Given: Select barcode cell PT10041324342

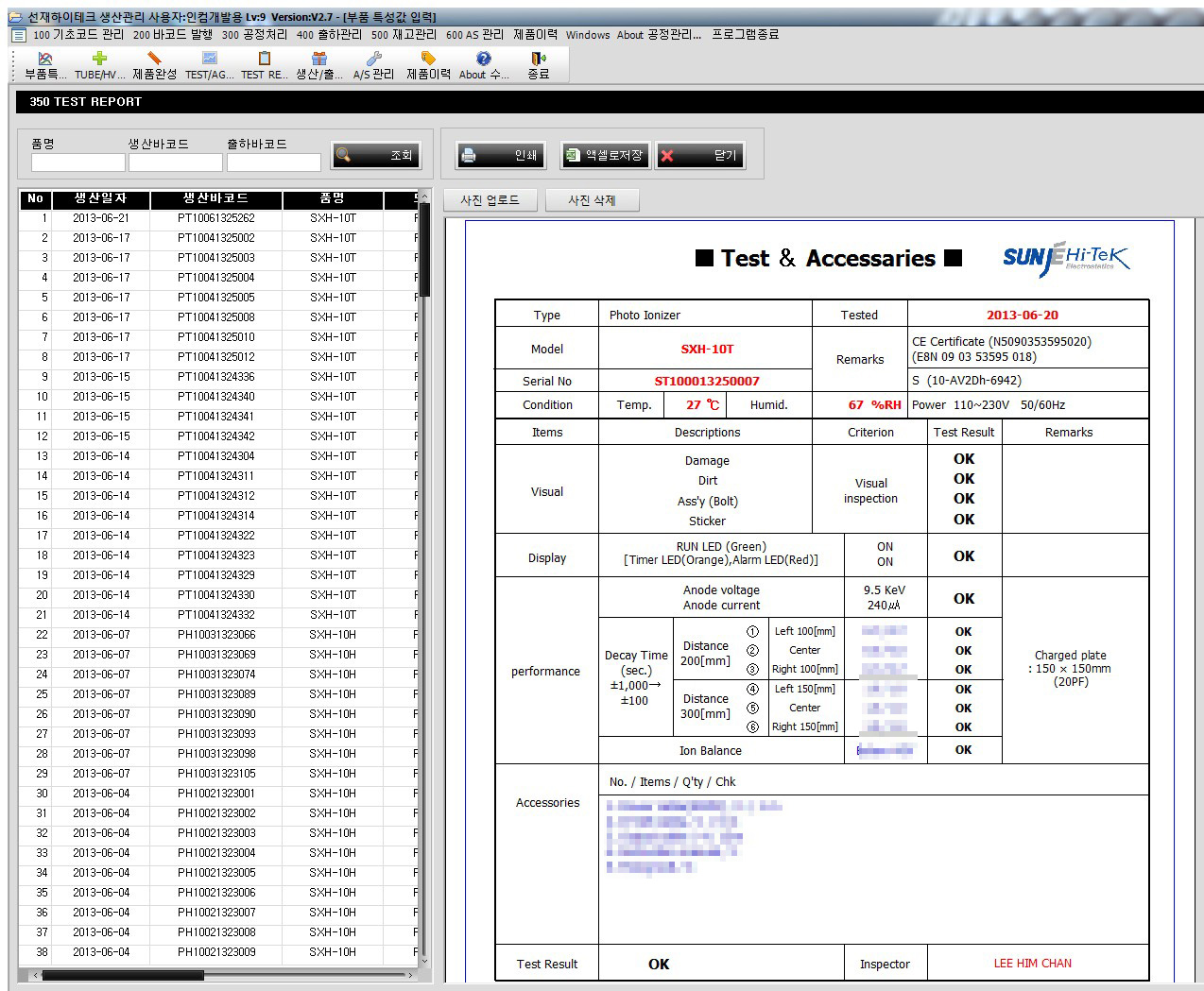Looking at the screenshot, I should (x=216, y=436).
